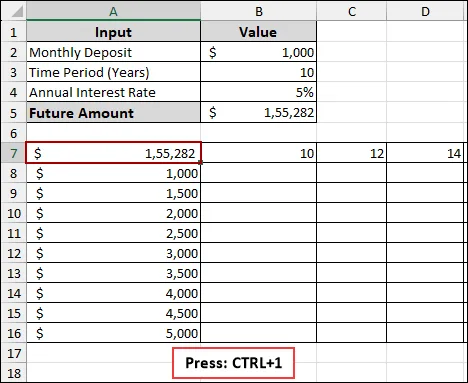This screenshot has height=383, width=468.
Task: Select the $ 3,500 cell
Action: point(113,273)
